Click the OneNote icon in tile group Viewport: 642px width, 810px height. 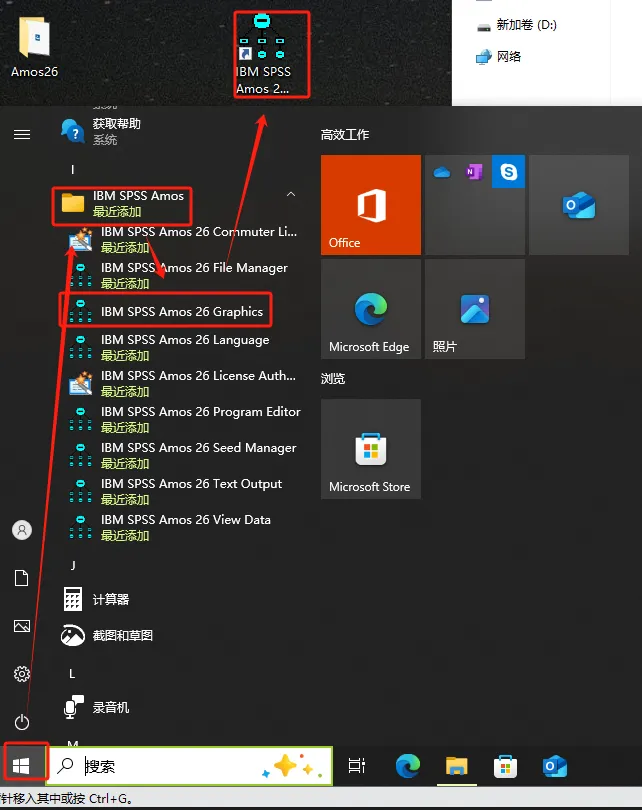474,172
